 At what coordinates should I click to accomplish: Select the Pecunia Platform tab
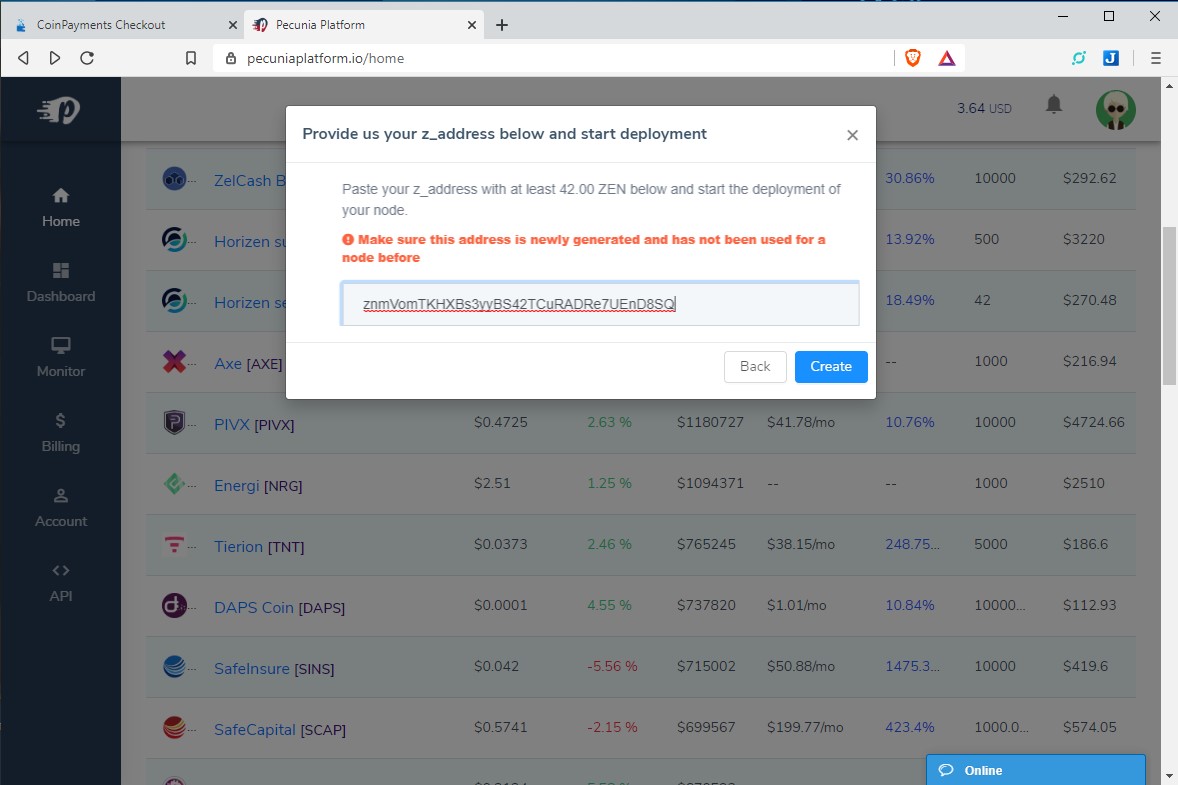pyautogui.click(x=365, y=25)
